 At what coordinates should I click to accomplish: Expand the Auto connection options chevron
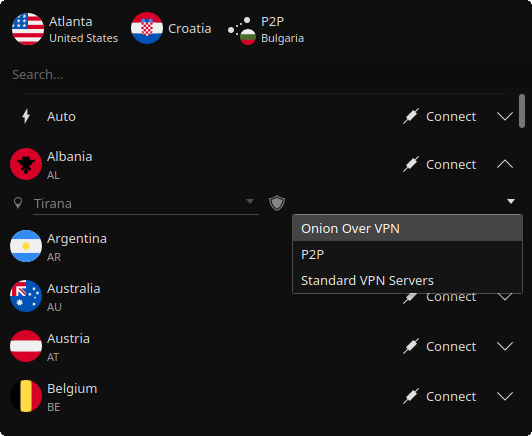coord(505,116)
